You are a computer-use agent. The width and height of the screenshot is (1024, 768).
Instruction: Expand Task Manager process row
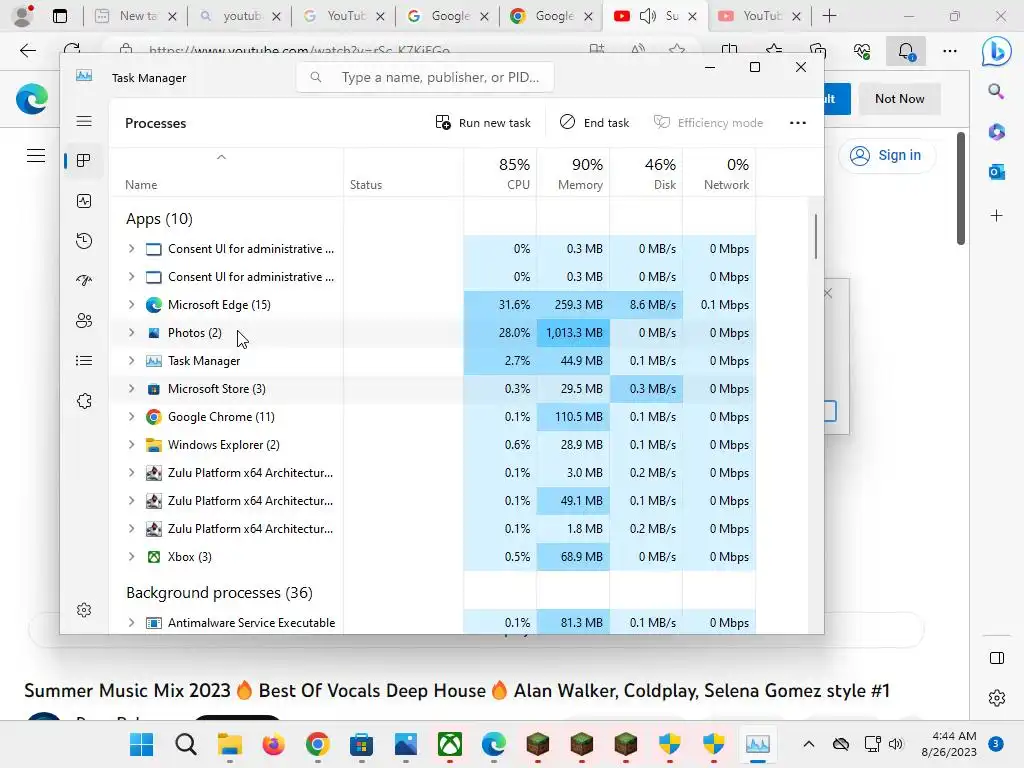[131, 360]
